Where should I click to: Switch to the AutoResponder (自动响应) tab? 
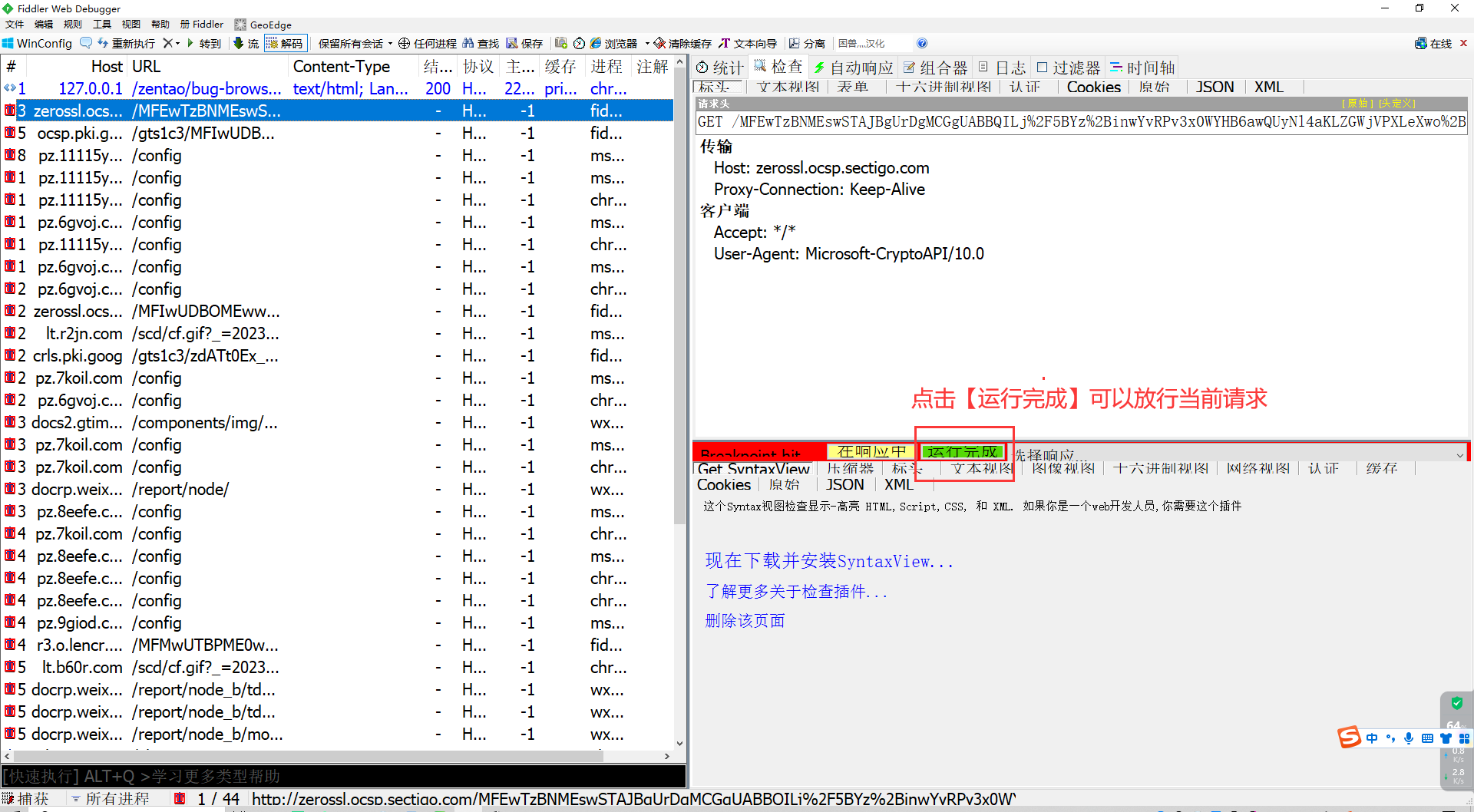tap(854, 68)
